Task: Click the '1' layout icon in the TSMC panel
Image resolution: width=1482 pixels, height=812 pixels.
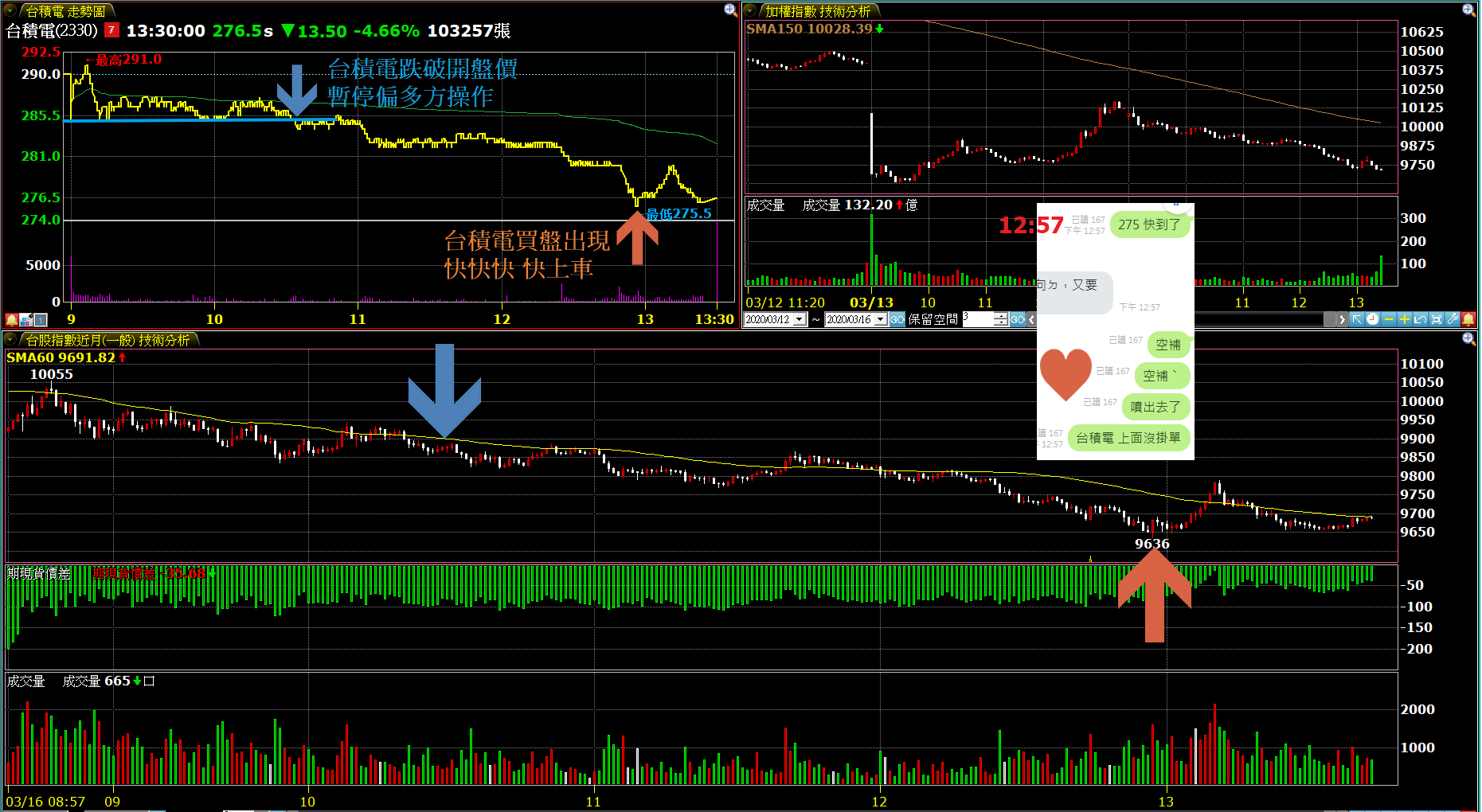Action: pos(41,320)
